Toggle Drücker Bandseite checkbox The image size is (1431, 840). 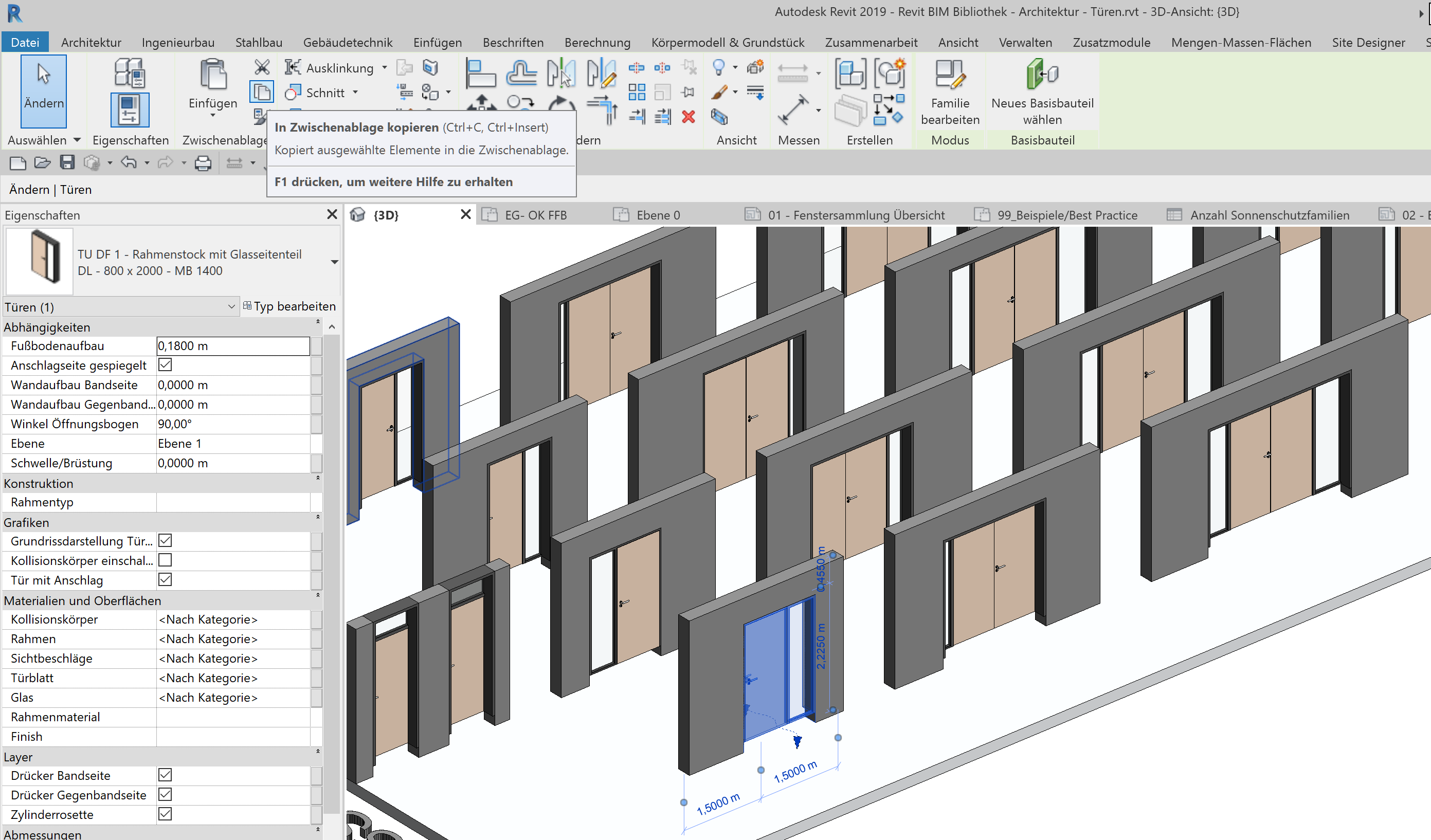165,775
